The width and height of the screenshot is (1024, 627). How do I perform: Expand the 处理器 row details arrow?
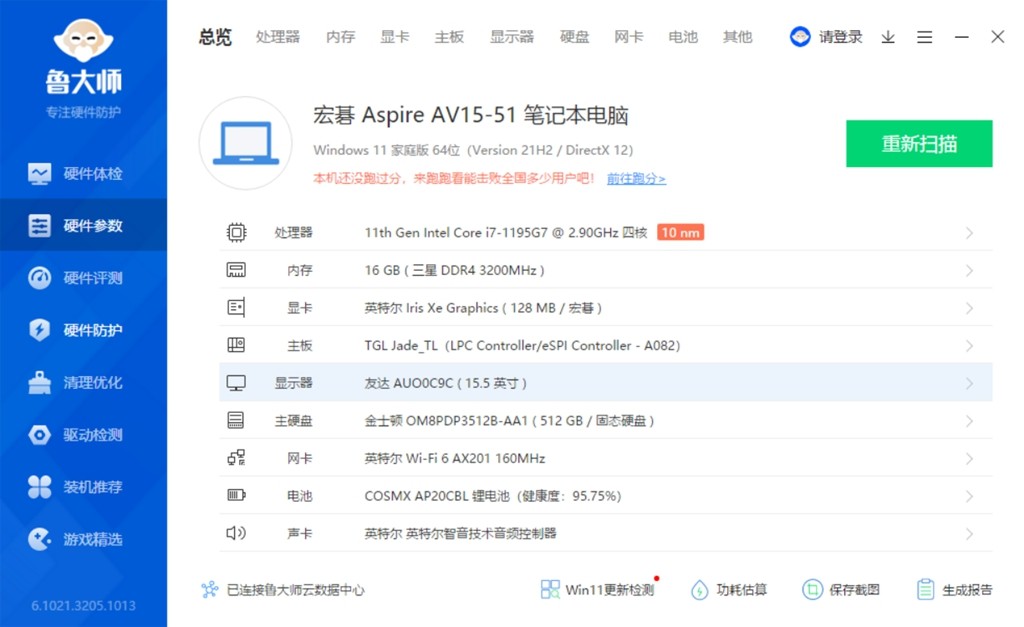tap(969, 233)
